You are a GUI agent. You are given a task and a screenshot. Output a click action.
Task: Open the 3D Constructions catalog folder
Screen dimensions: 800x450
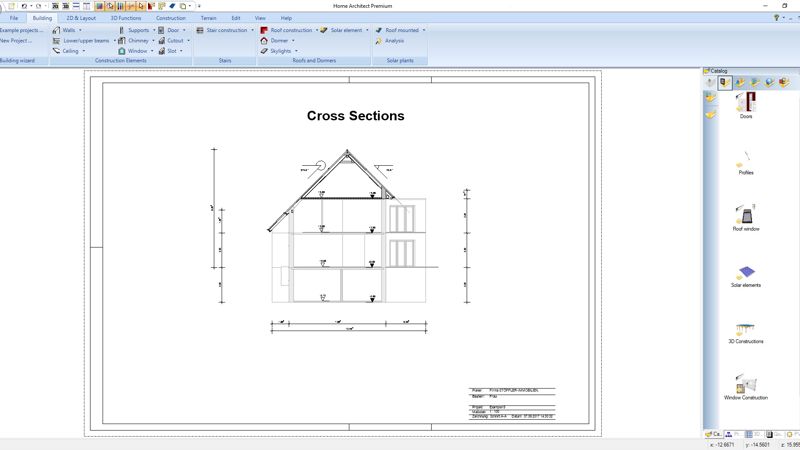click(746, 333)
